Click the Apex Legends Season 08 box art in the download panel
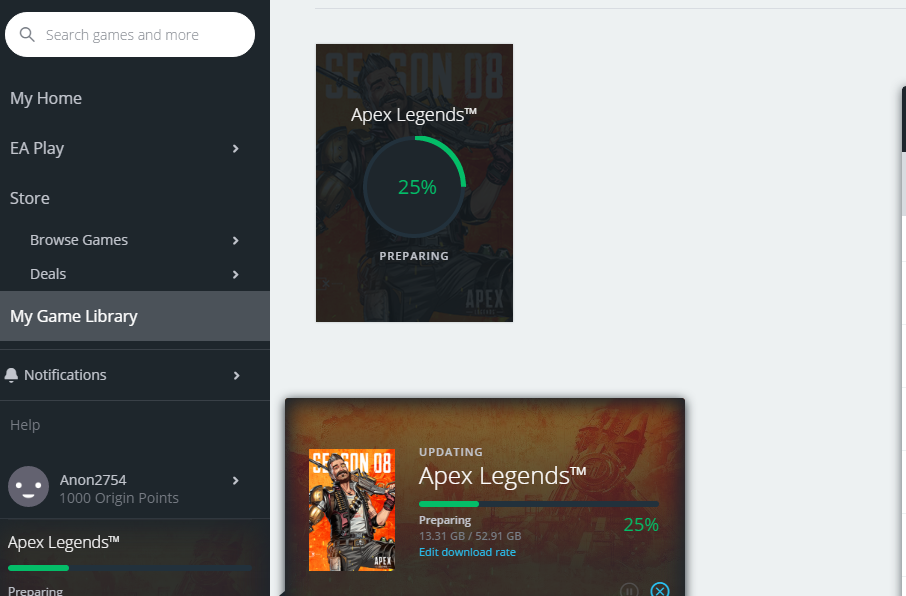Image resolution: width=906 pixels, height=596 pixels. coord(352,510)
